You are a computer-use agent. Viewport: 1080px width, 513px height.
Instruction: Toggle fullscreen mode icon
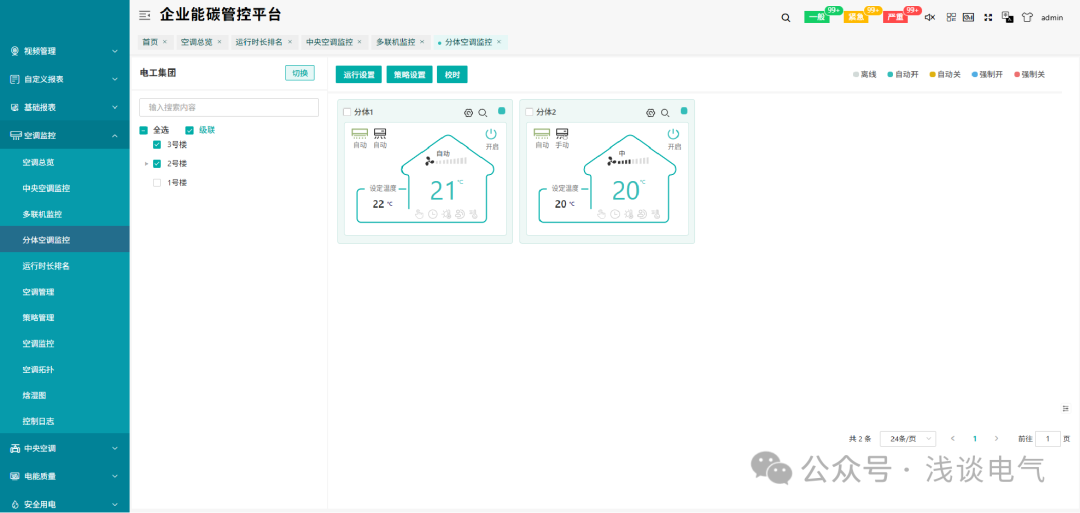pos(988,18)
